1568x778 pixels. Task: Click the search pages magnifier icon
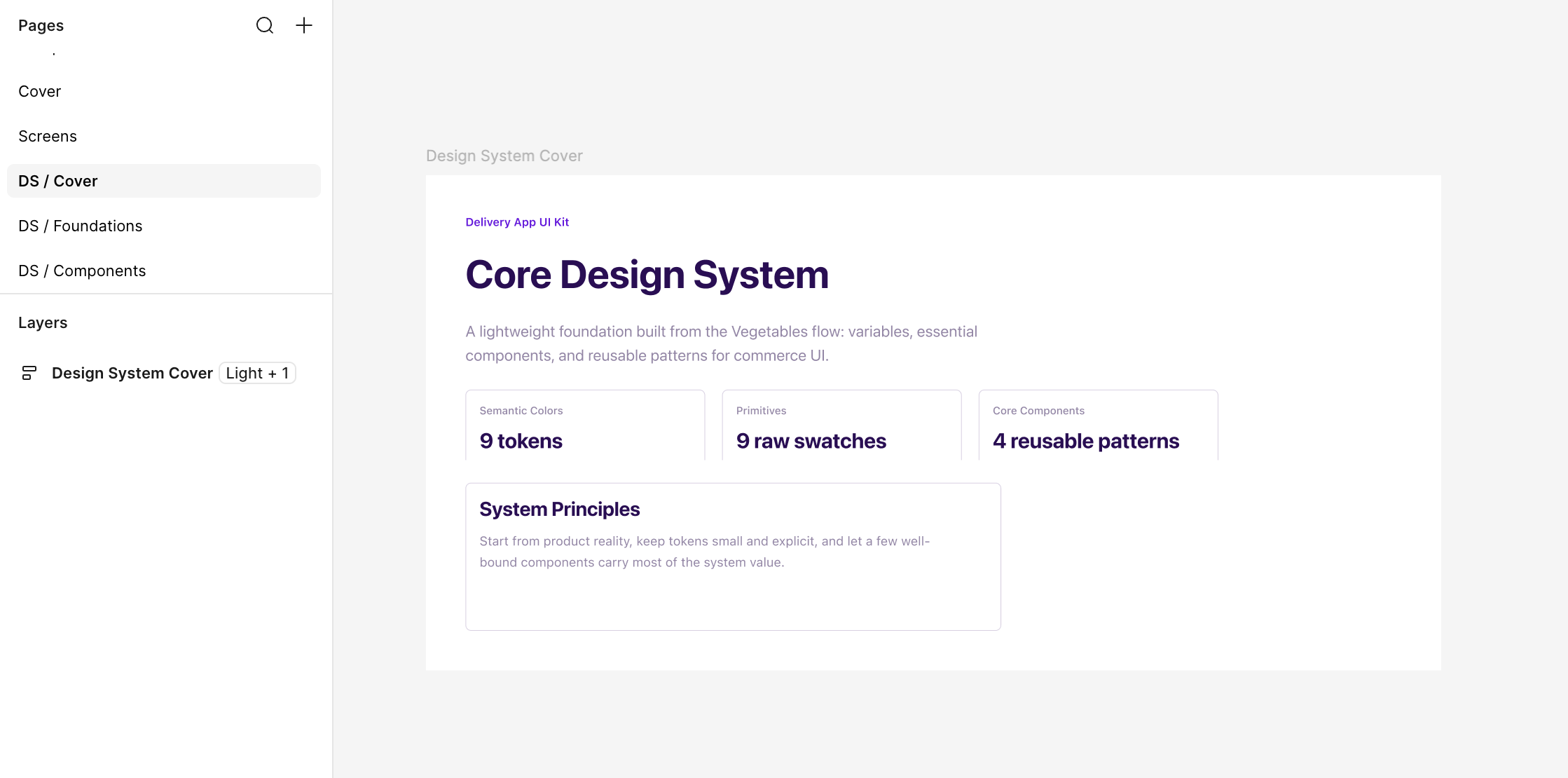click(265, 25)
